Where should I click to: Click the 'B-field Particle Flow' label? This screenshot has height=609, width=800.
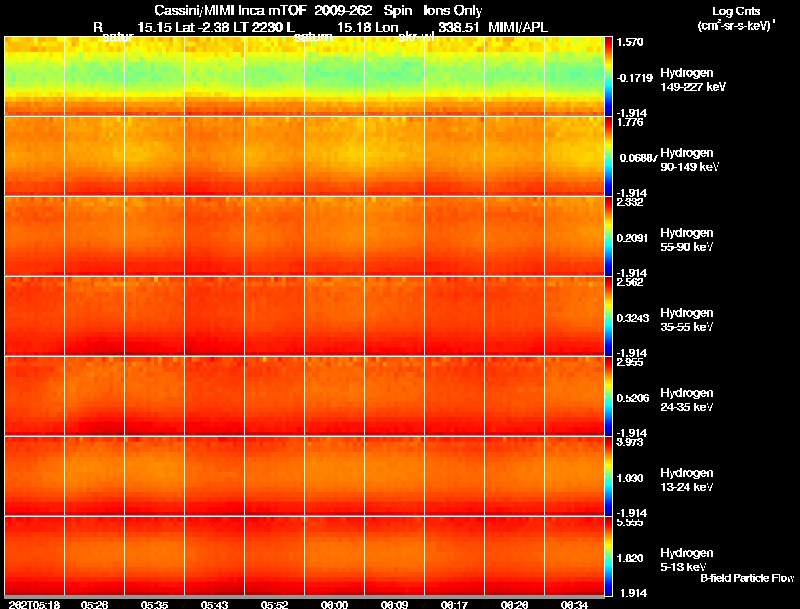coord(747,578)
